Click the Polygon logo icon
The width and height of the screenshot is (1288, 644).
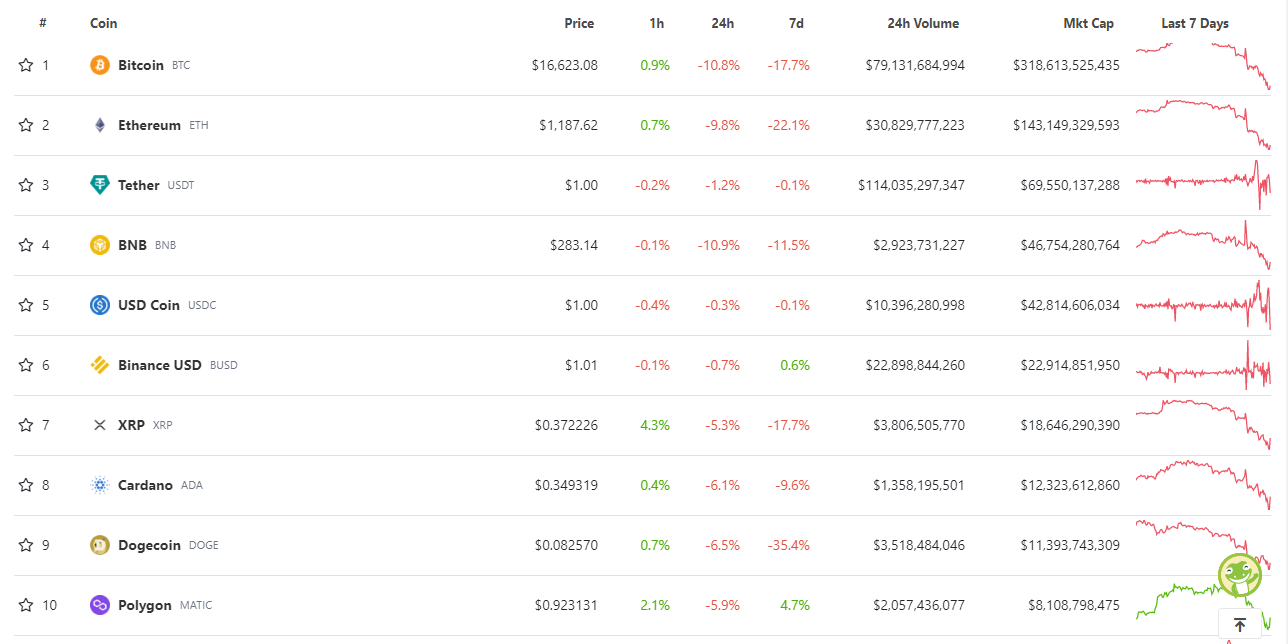pos(100,605)
